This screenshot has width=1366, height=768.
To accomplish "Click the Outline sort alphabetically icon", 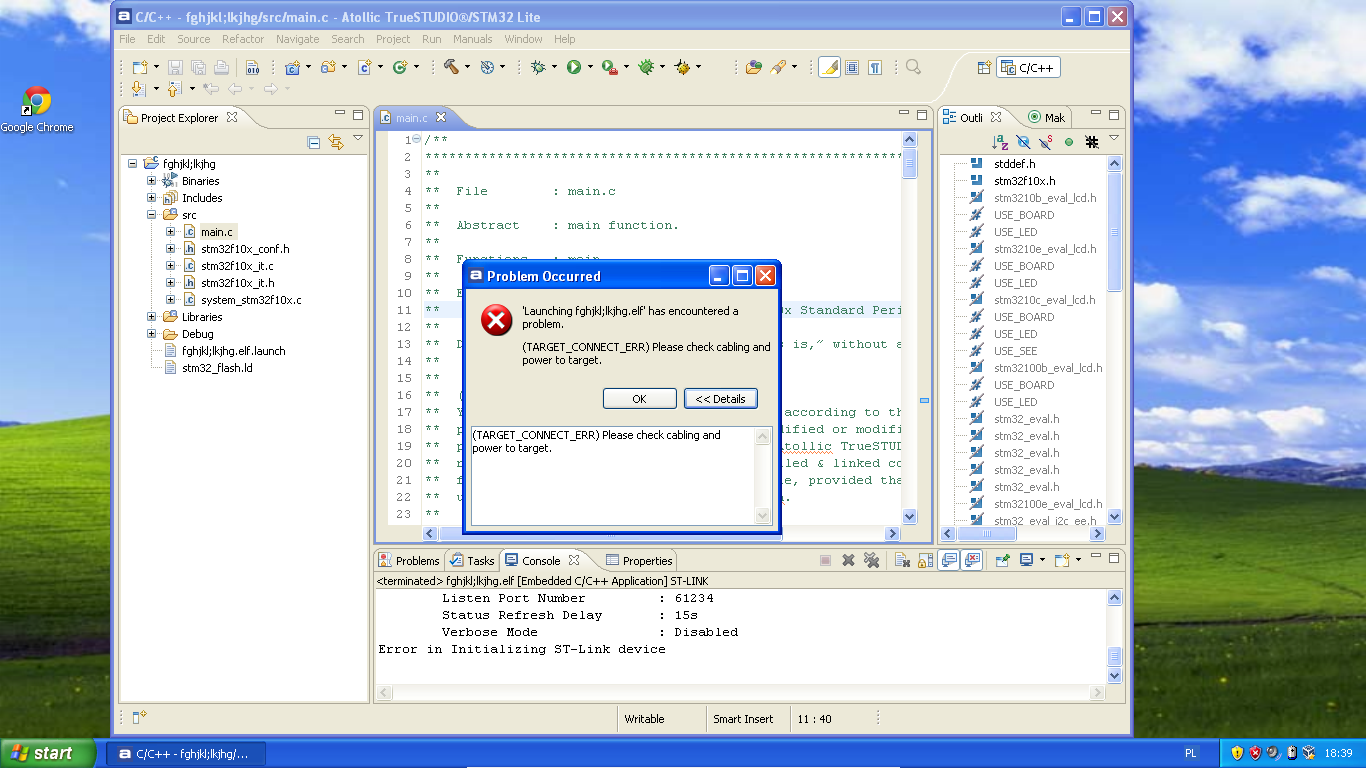I will (999, 142).
